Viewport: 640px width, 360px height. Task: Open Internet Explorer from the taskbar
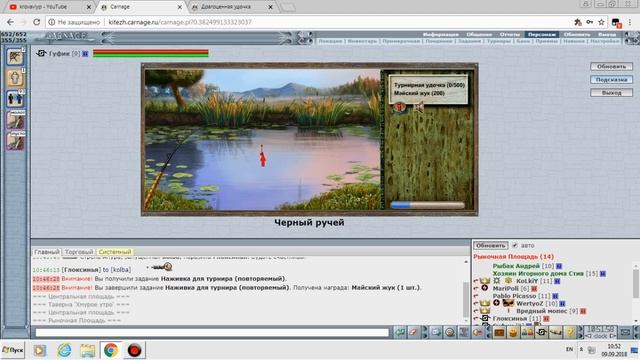[64, 350]
